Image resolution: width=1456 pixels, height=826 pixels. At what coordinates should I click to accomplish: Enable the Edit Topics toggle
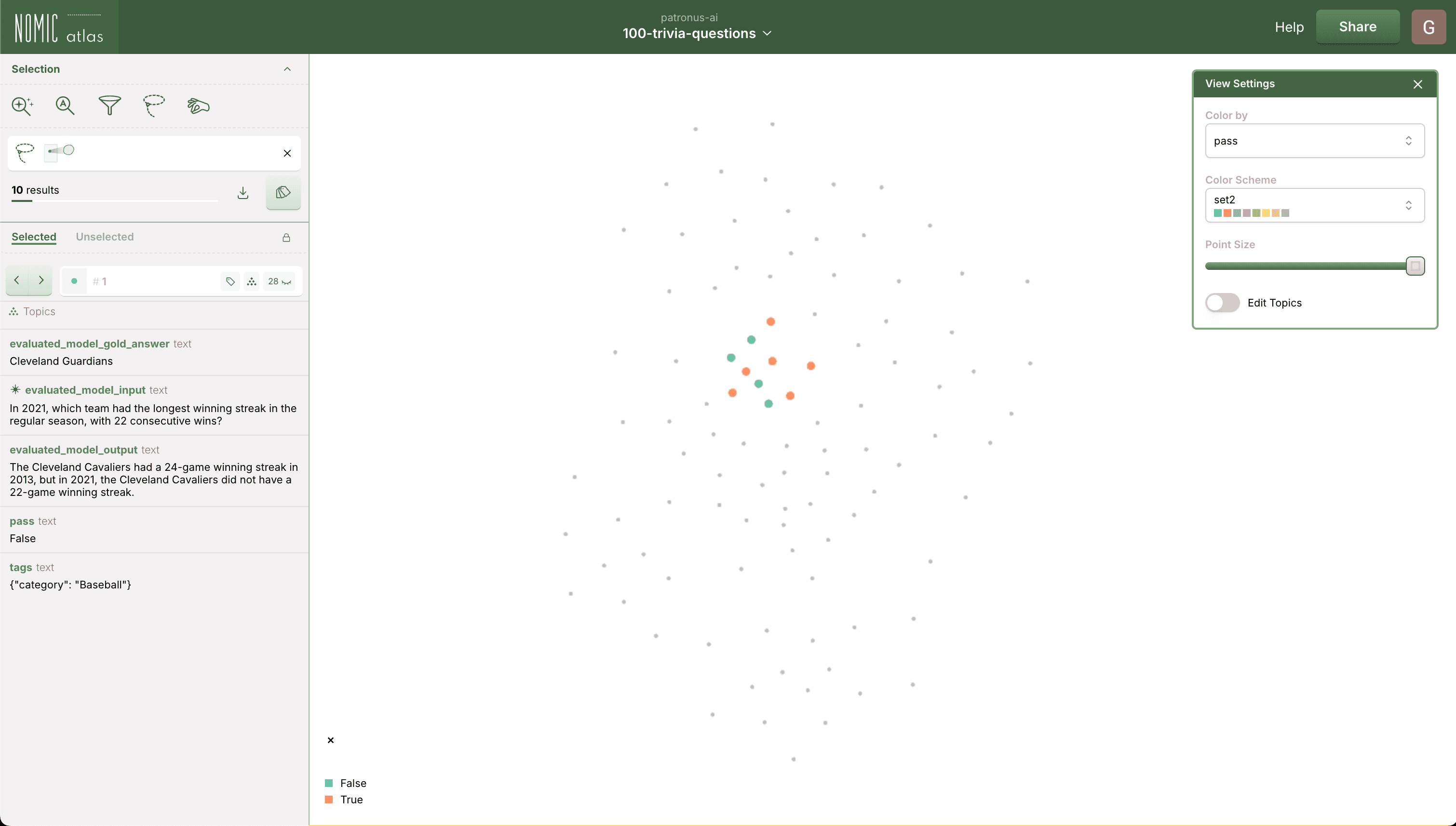coord(1222,303)
